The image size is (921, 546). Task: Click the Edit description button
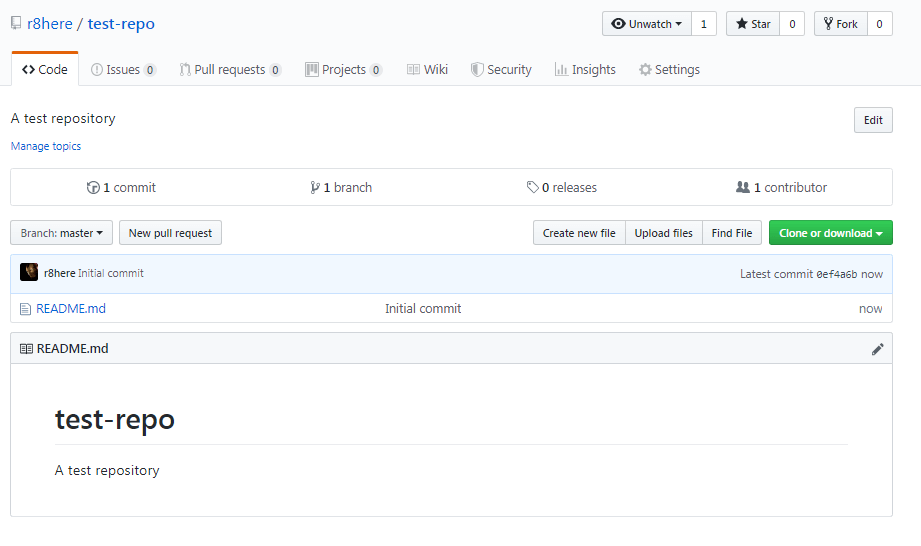[x=873, y=120]
